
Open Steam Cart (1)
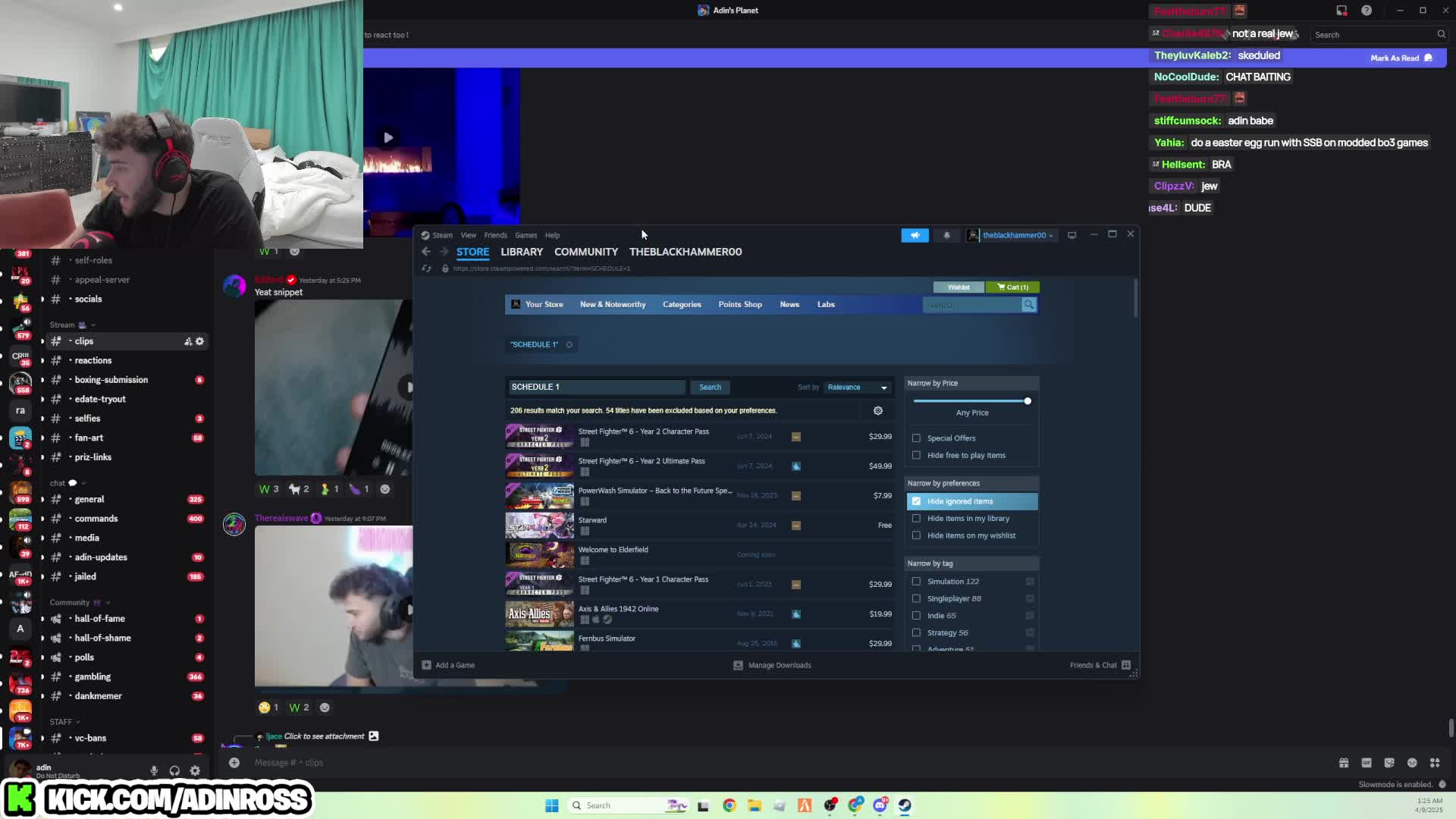pyautogui.click(x=1012, y=287)
